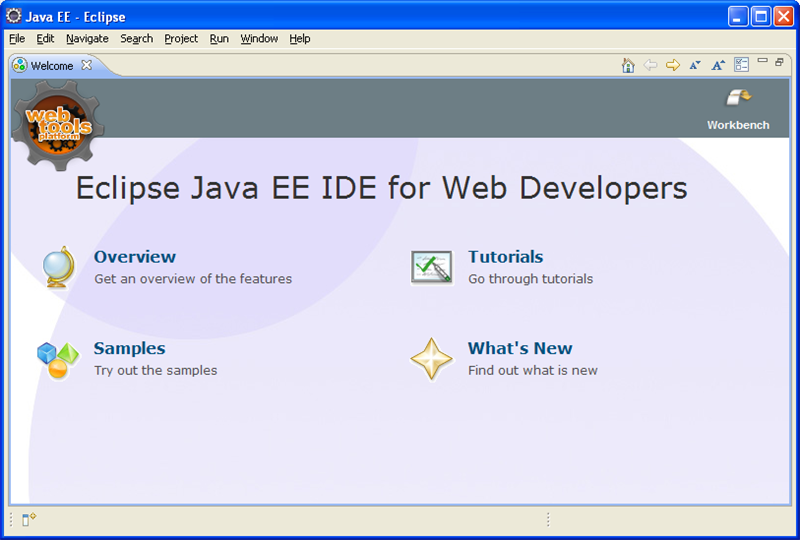Image resolution: width=800 pixels, height=540 pixels.
Task: Open the customize page icon
Action: pyautogui.click(x=741, y=64)
